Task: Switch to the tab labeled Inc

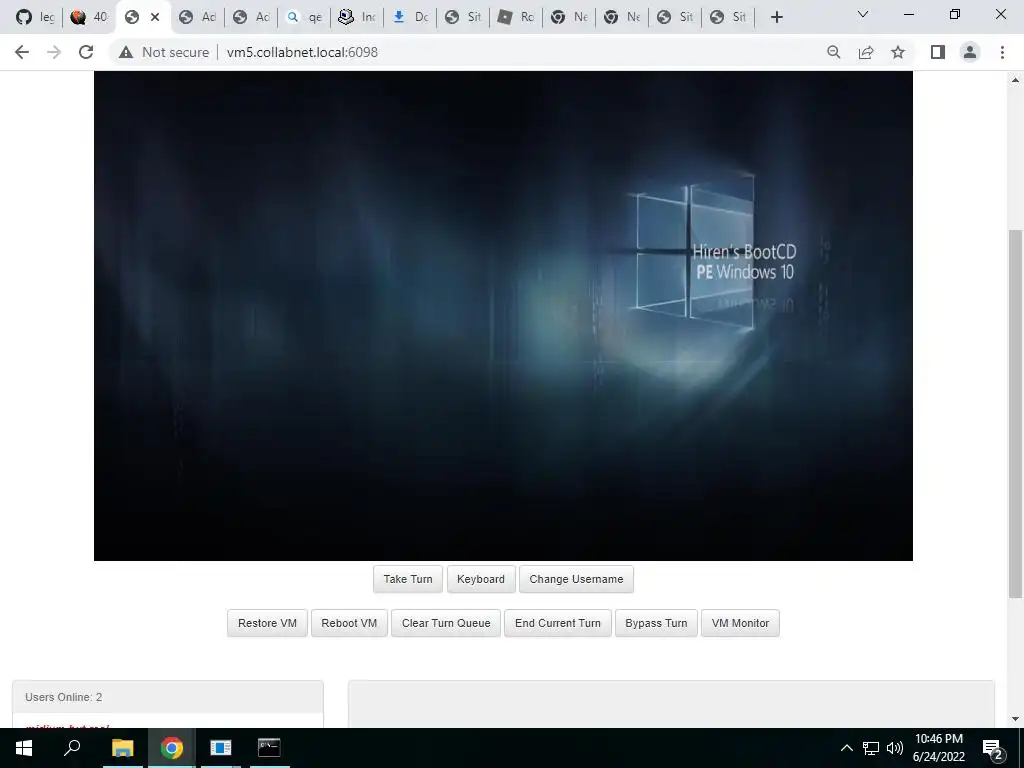Action: coord(357,17)
